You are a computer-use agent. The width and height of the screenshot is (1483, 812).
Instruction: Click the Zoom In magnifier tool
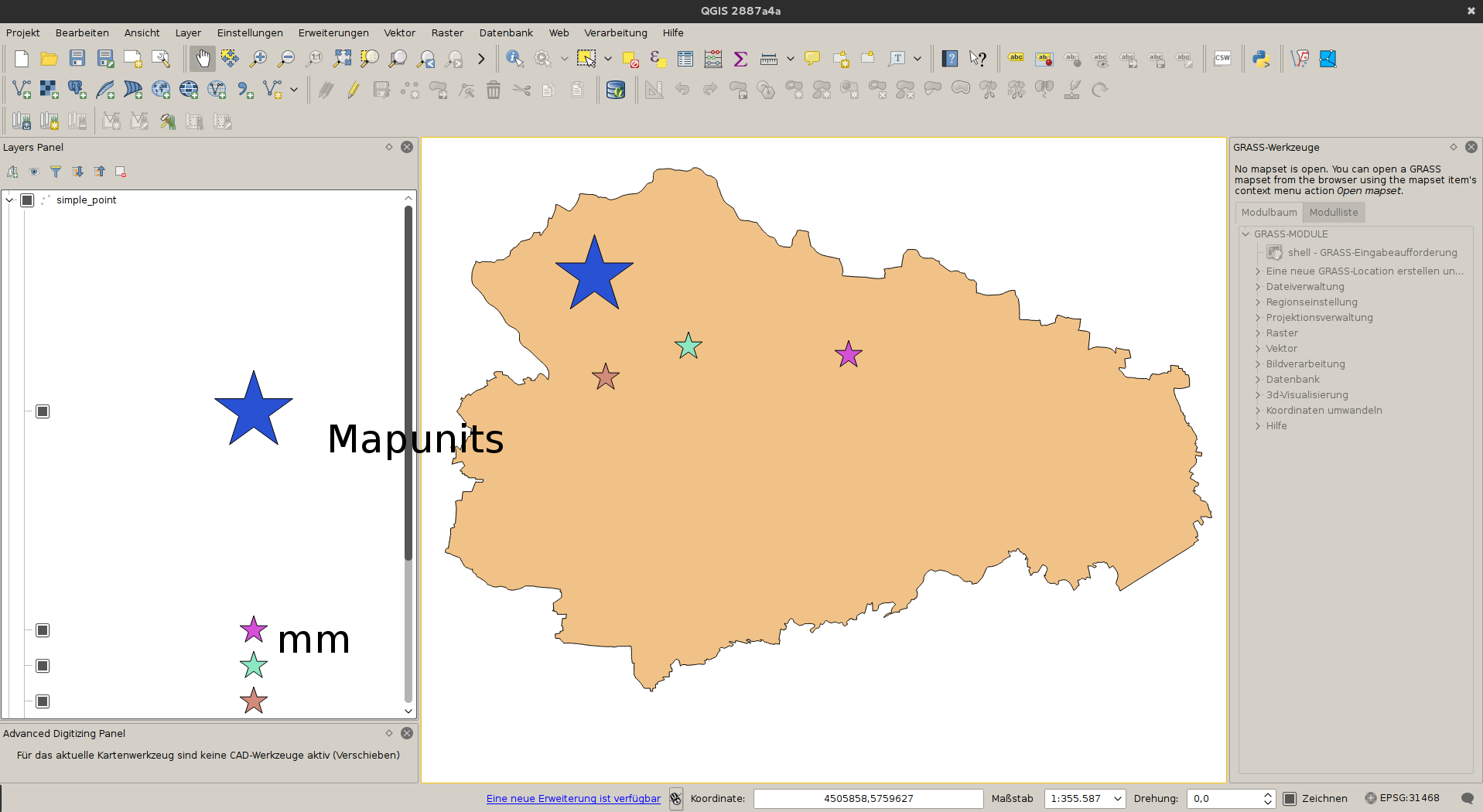258,59
